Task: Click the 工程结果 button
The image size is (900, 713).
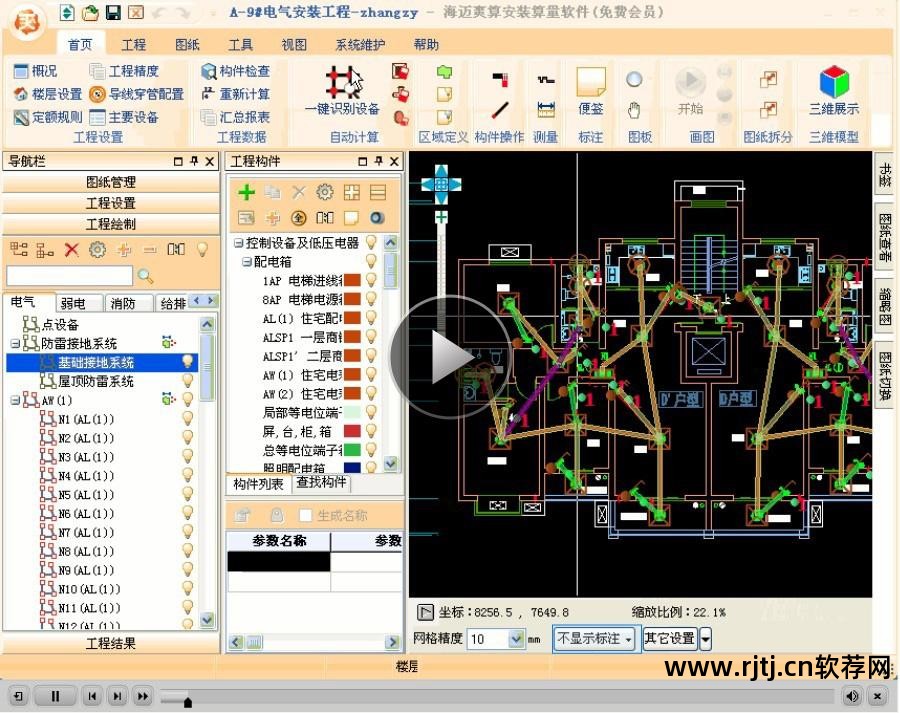Action: coord(113,645)
